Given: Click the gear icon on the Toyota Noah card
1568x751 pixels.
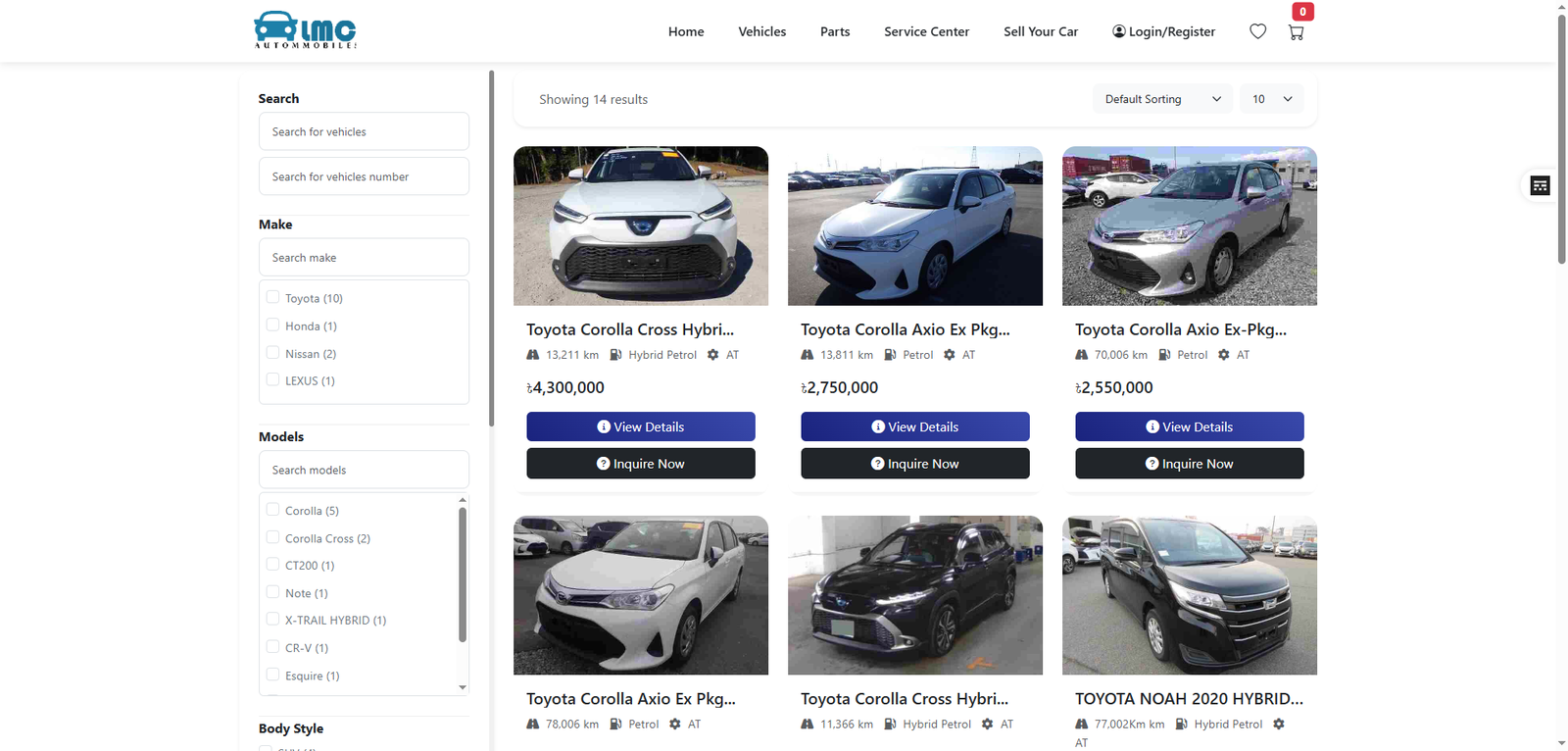Looking at the screenshot, I should pos(1278,725).
